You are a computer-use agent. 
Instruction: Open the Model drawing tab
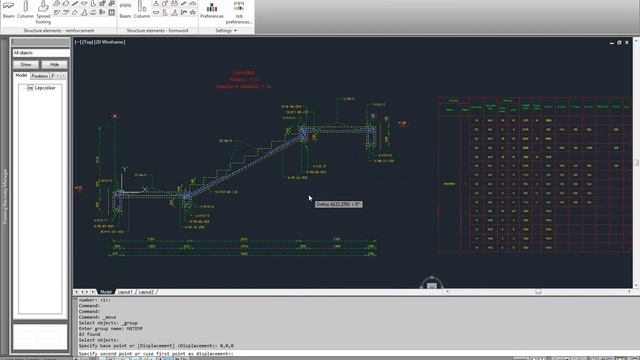(x=106, y=292)
